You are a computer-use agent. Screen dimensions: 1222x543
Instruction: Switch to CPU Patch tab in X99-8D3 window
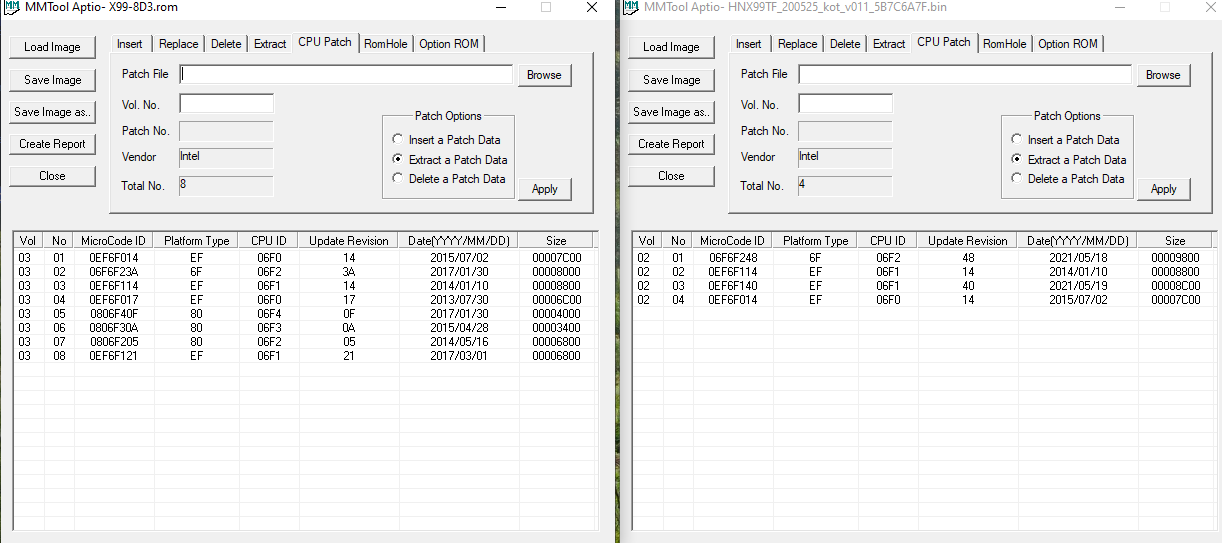(x=325, y=42)
